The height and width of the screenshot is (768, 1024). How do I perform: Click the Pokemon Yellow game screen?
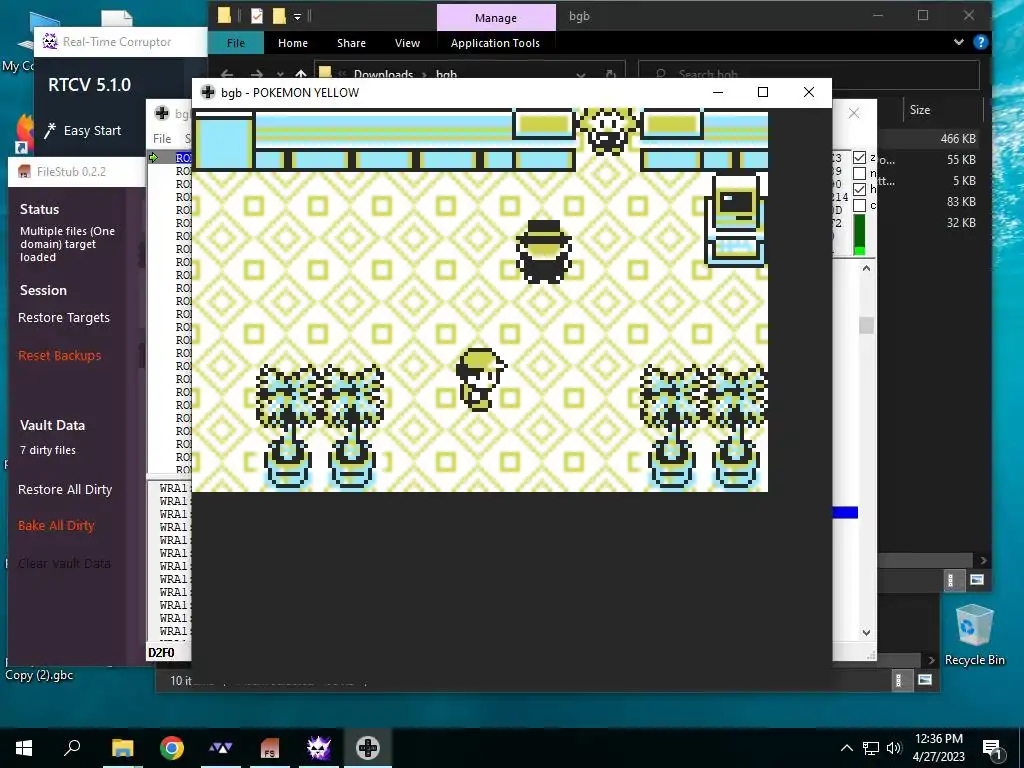[x=481, y=300]
